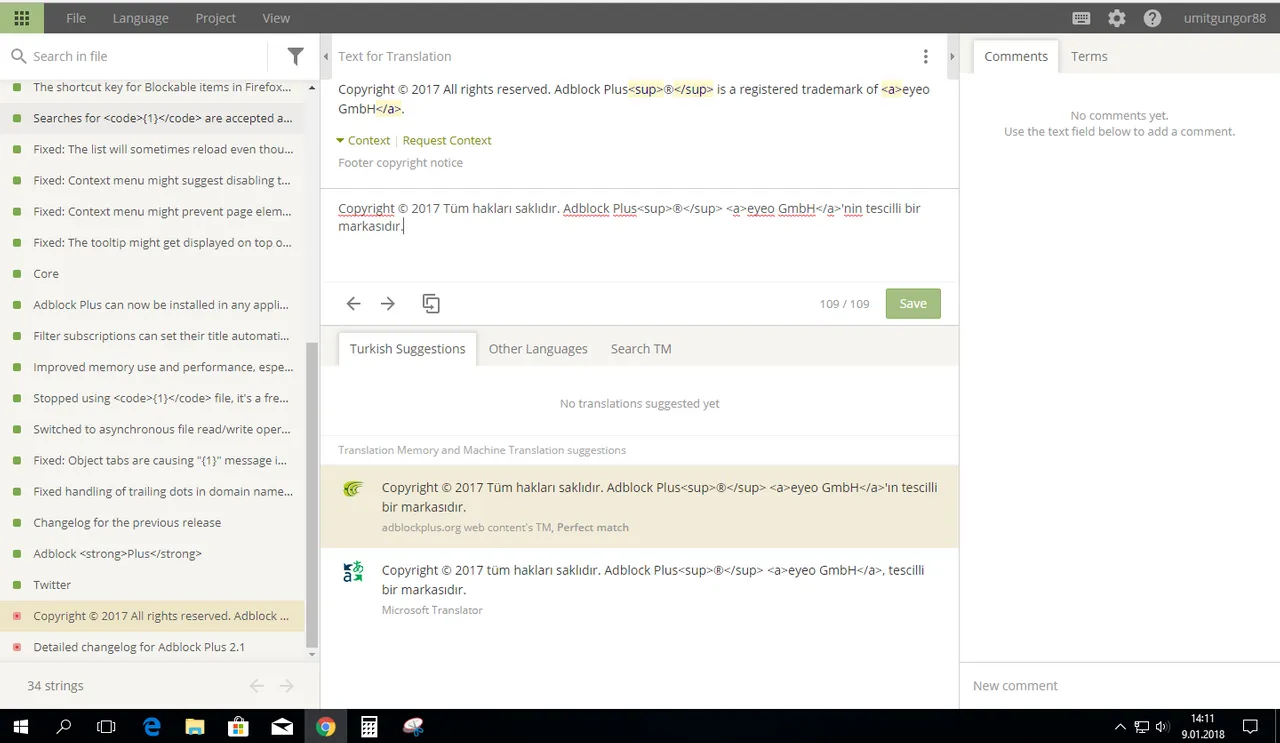Open Windows taskbar search

click(x=64, y=726)
